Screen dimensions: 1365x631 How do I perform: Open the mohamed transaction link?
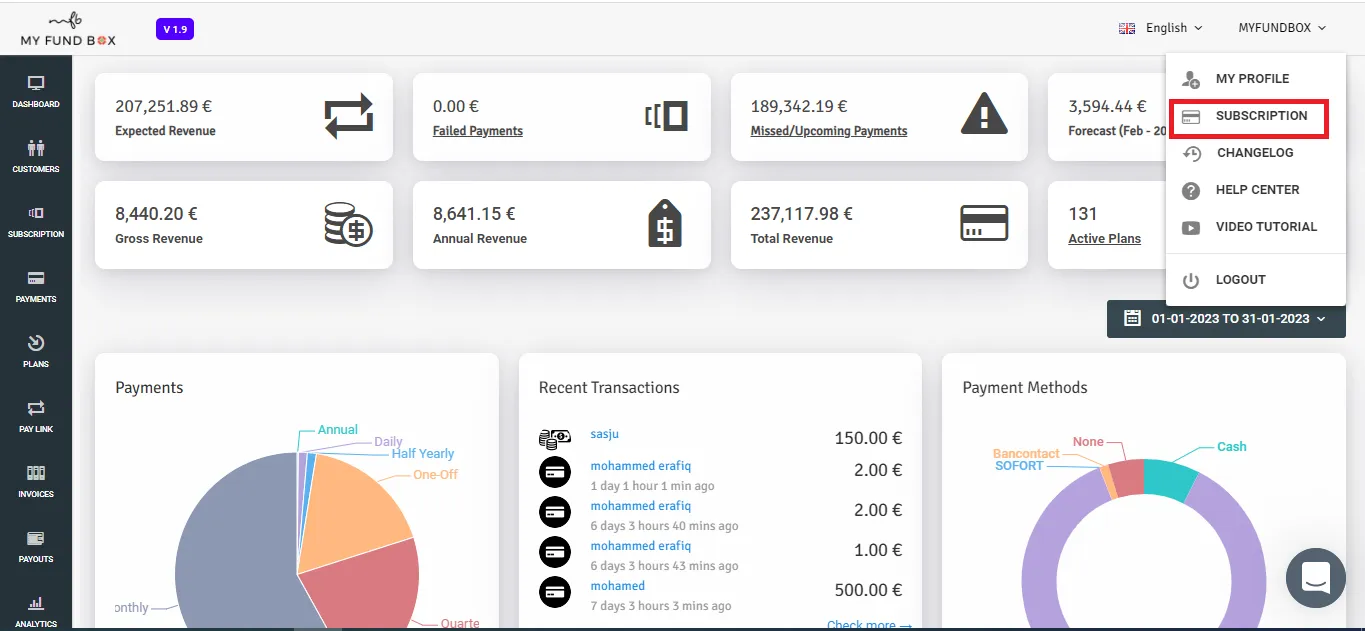pyautogui.click(x=618, y=586)
